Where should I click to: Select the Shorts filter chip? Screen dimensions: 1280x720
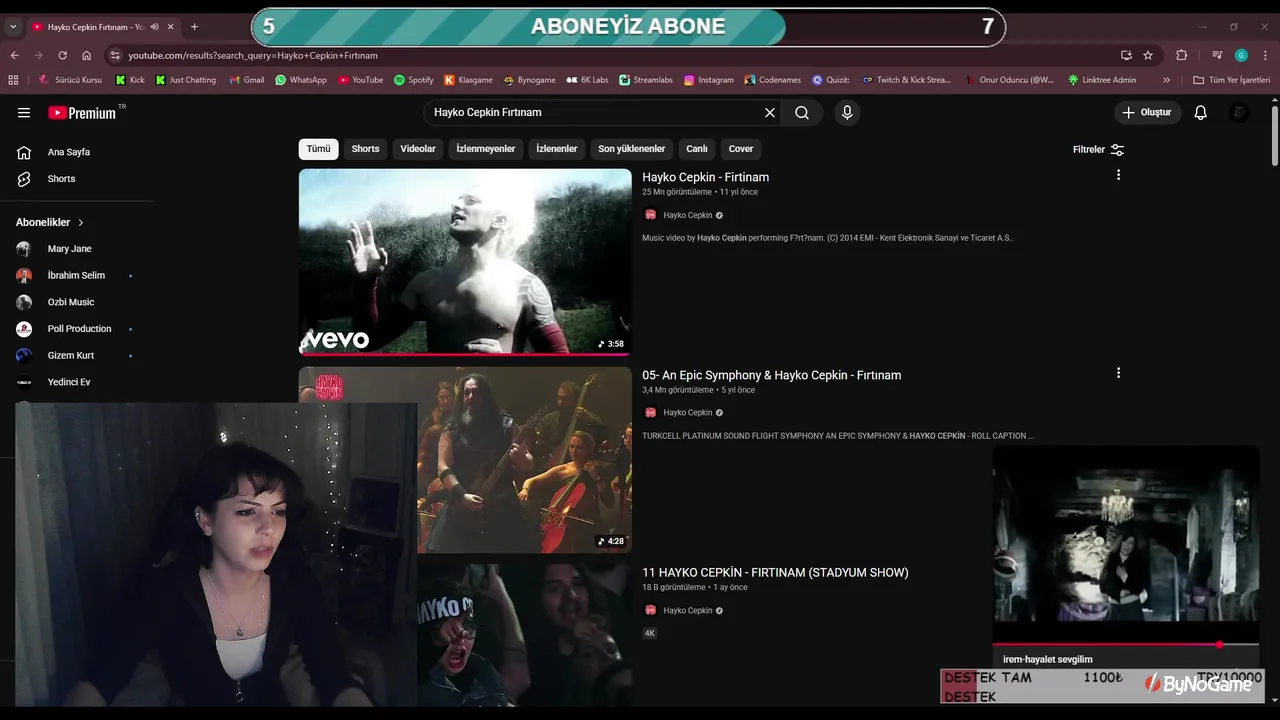(x=365, y=149)
